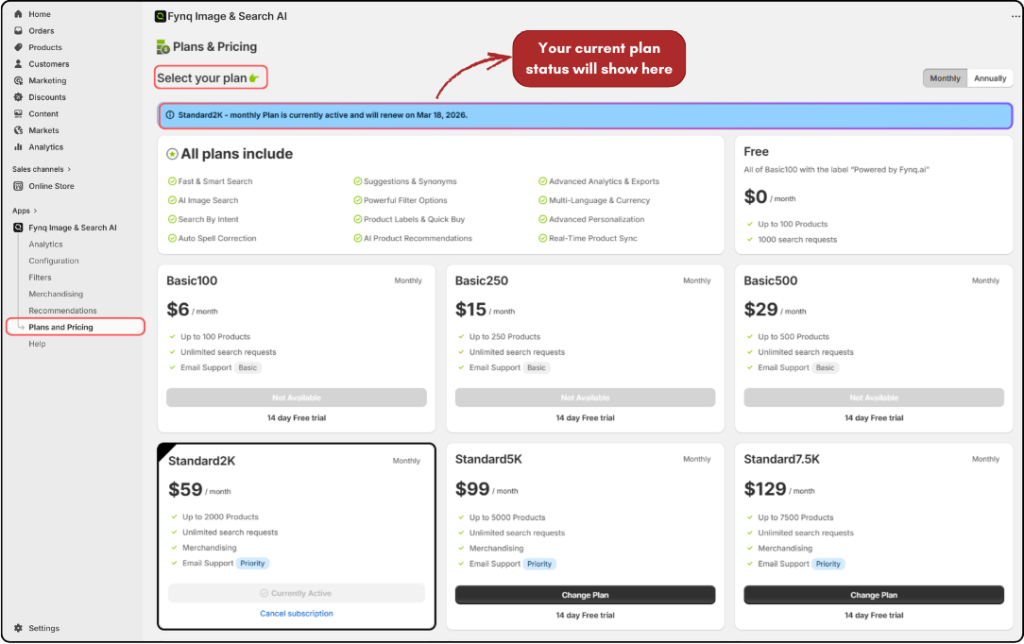Click Currently Active button on Standard2K
1024x644 pixels.
coord(296,593)
